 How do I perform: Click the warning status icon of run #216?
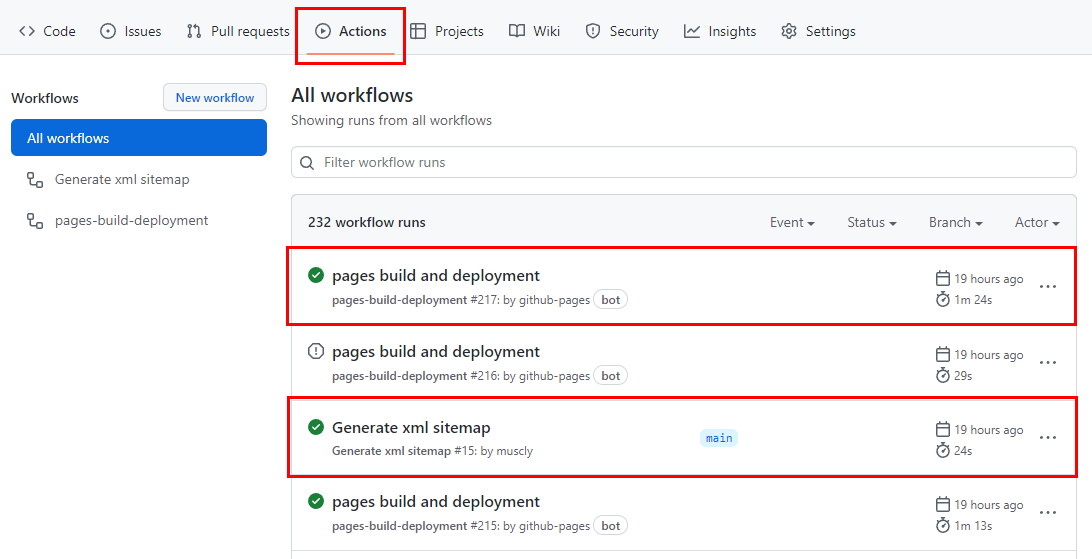(316, 351)
